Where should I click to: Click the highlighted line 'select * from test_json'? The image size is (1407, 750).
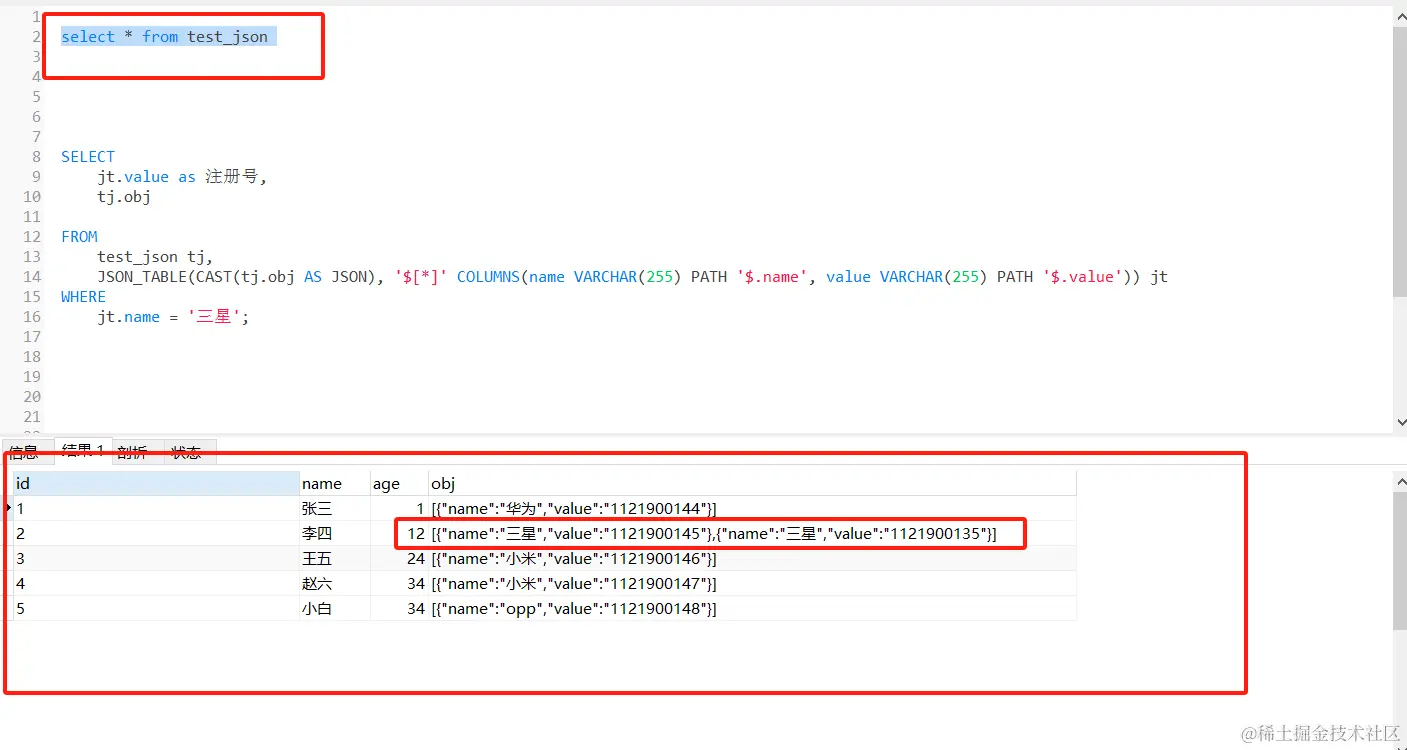coord(164,37)
